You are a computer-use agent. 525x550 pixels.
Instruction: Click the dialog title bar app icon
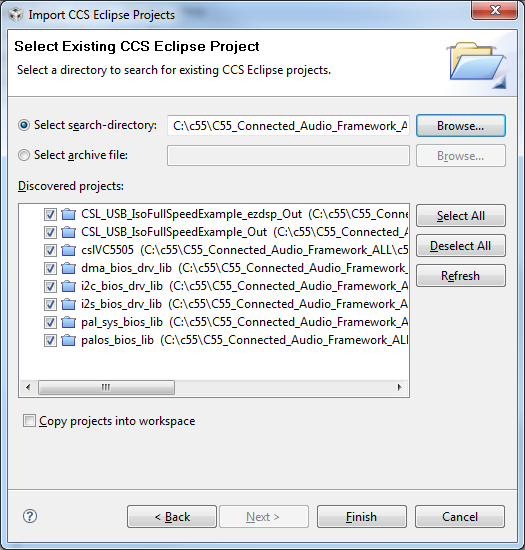point(15,15)
